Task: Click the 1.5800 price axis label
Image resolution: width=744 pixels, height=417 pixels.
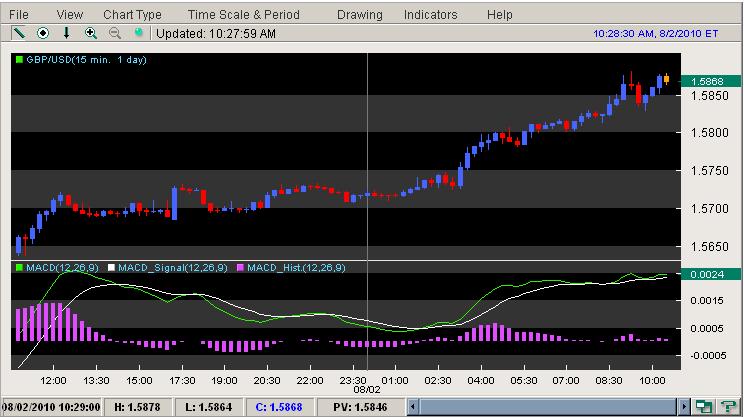Action: [709, 133]
